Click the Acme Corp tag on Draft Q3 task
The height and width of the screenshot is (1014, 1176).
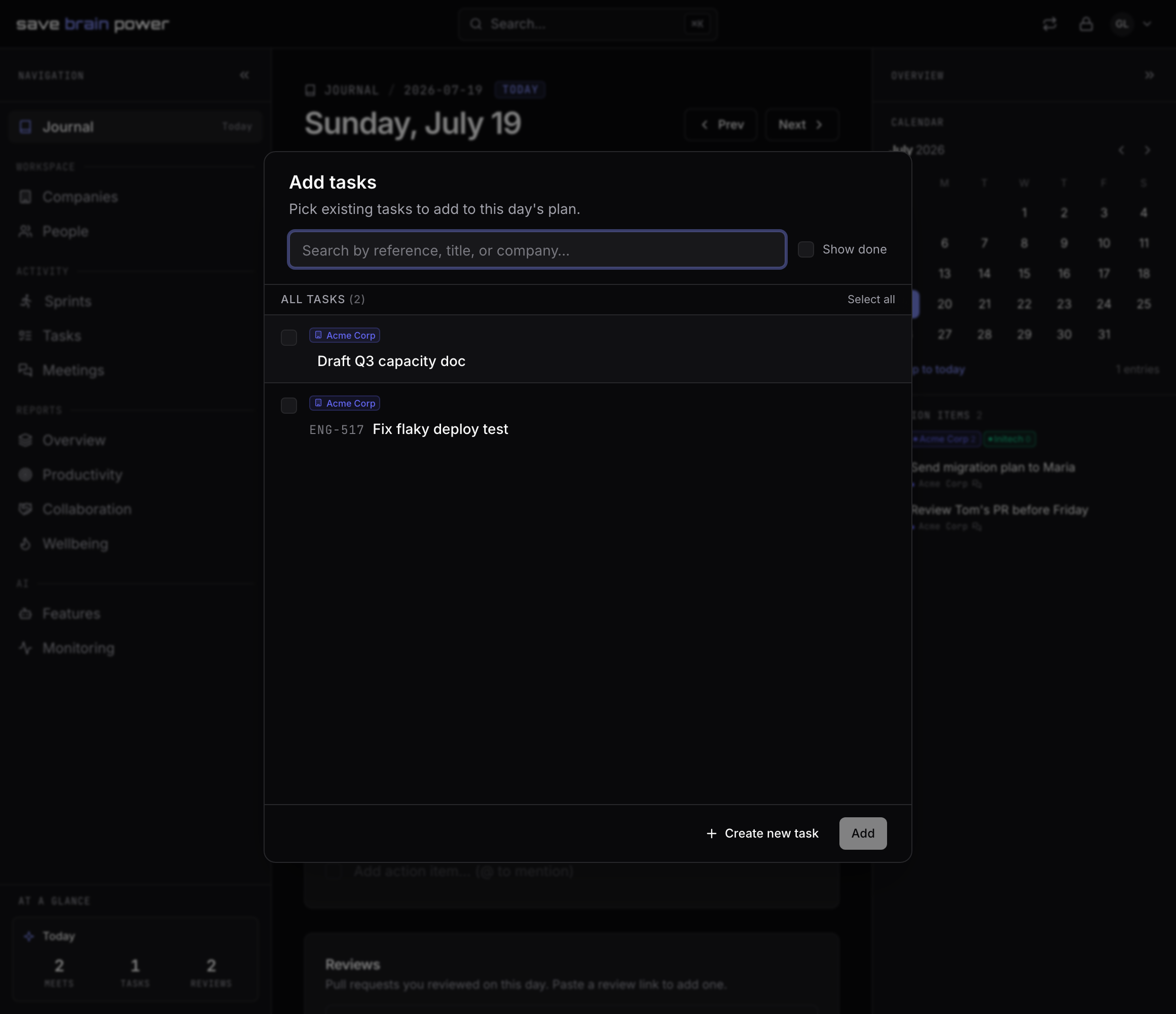(345, 336)
